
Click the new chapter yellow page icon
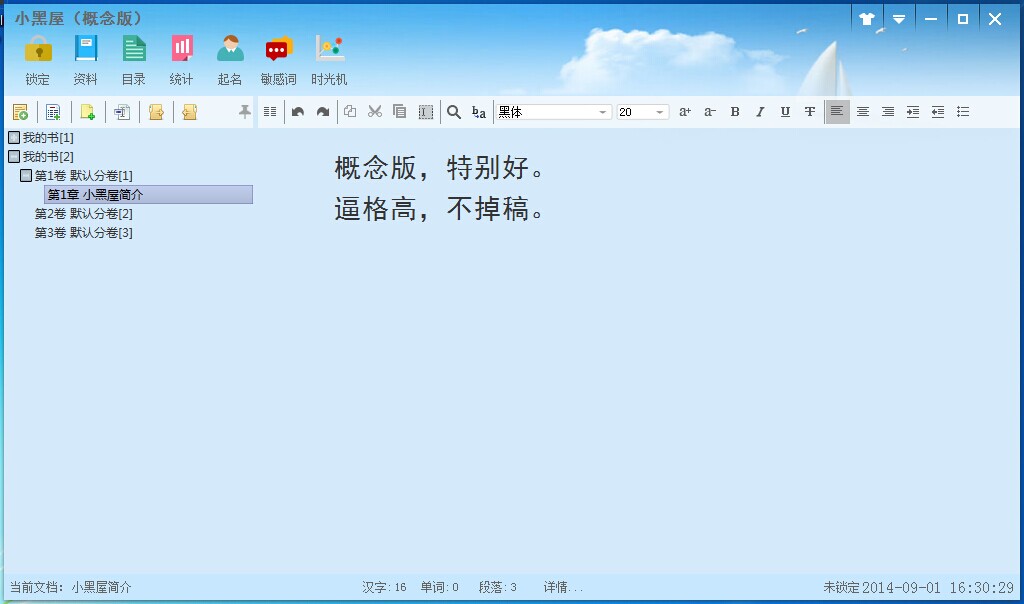pyautogui.click(x=88, y=112)
